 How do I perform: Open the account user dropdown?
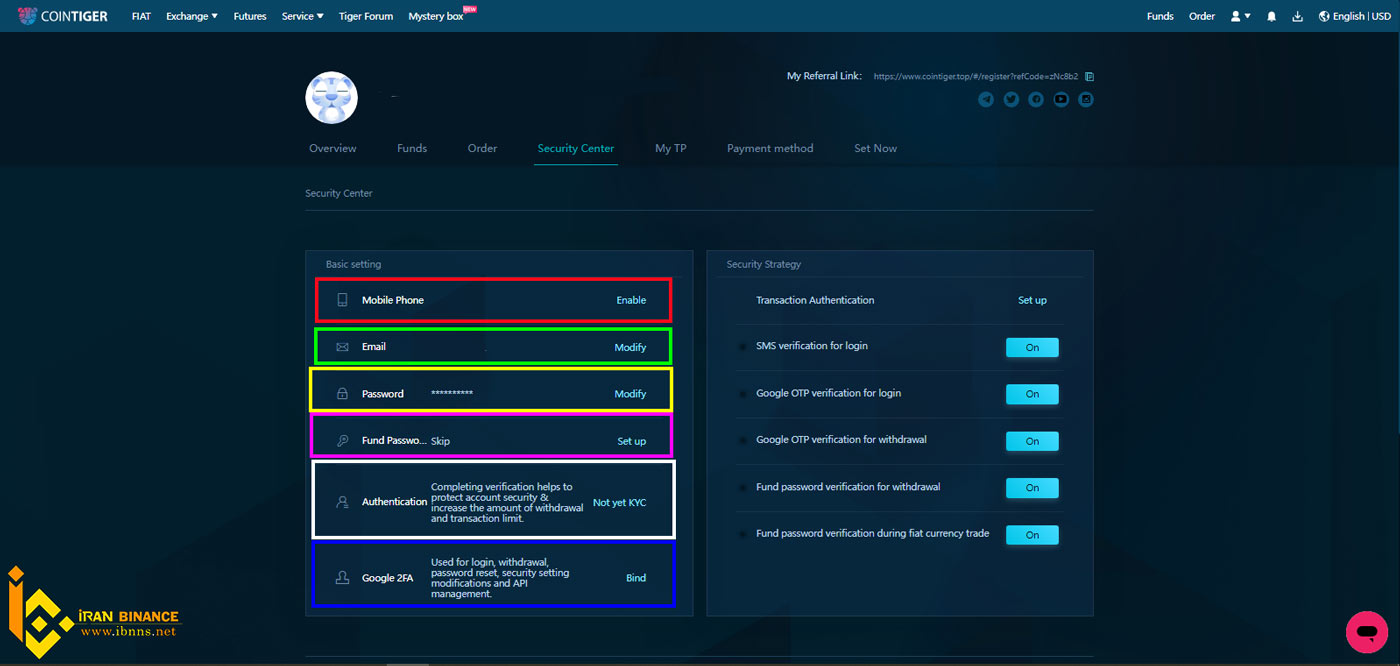click(x=1241, y=16)
